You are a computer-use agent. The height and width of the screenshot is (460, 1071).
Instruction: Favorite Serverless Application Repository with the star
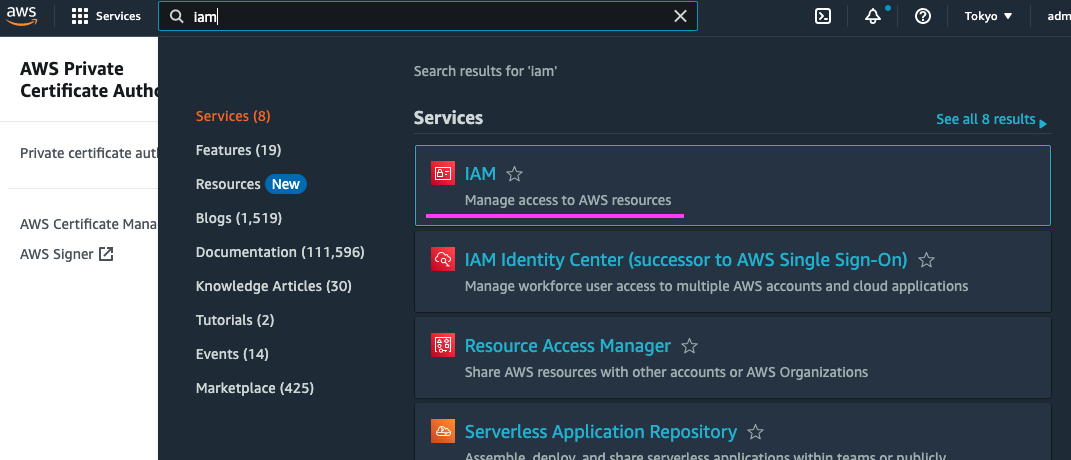(x=755, y=432)
